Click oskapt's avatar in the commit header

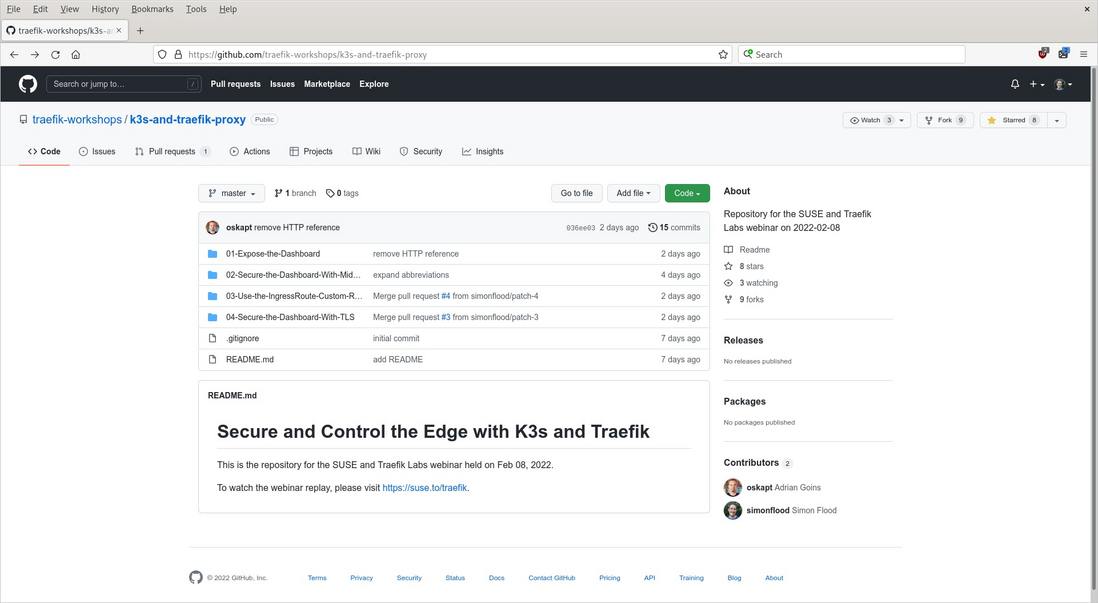point(212,228)
